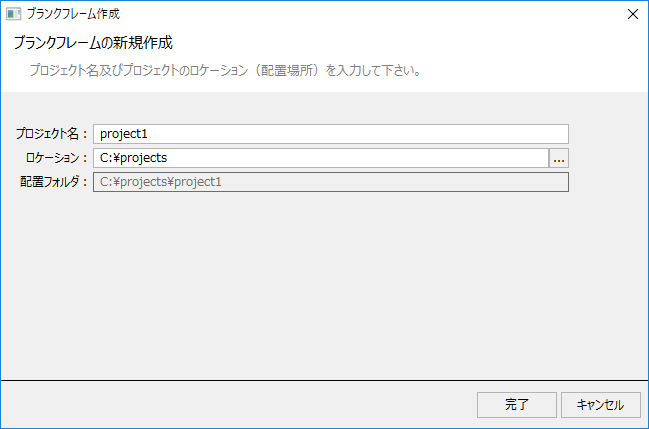This screenshot has width=649, height=429.
Task: Click into the ロケーション path field
Action: (320, 158)
